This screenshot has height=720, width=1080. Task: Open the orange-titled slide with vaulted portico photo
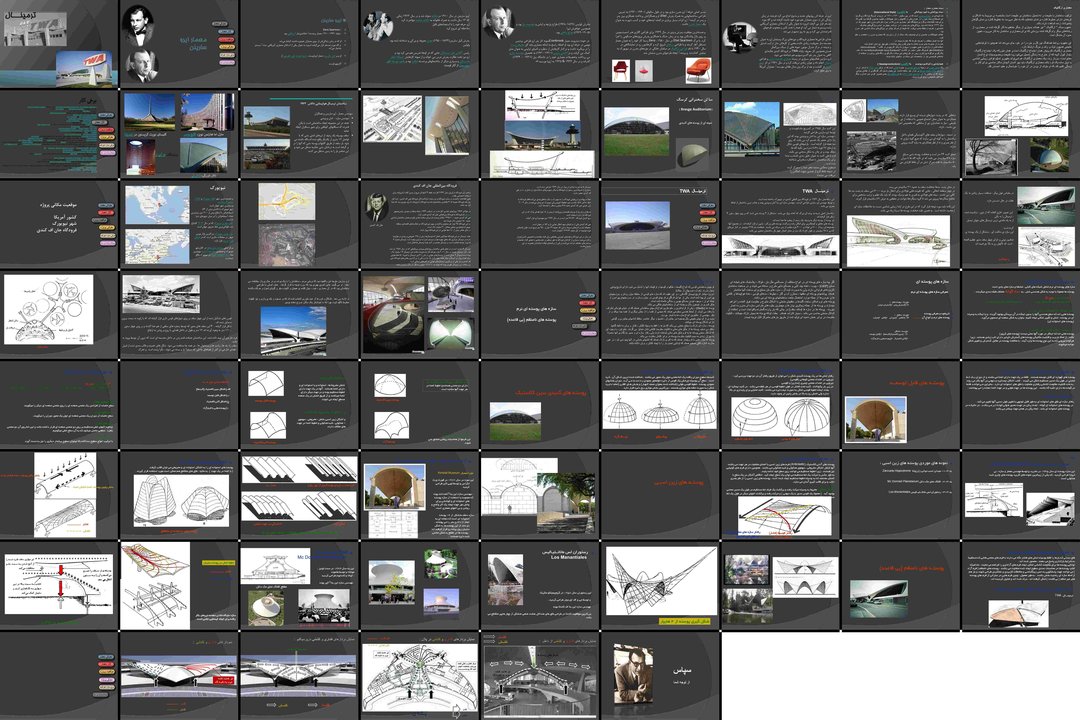tap(900, 404)
